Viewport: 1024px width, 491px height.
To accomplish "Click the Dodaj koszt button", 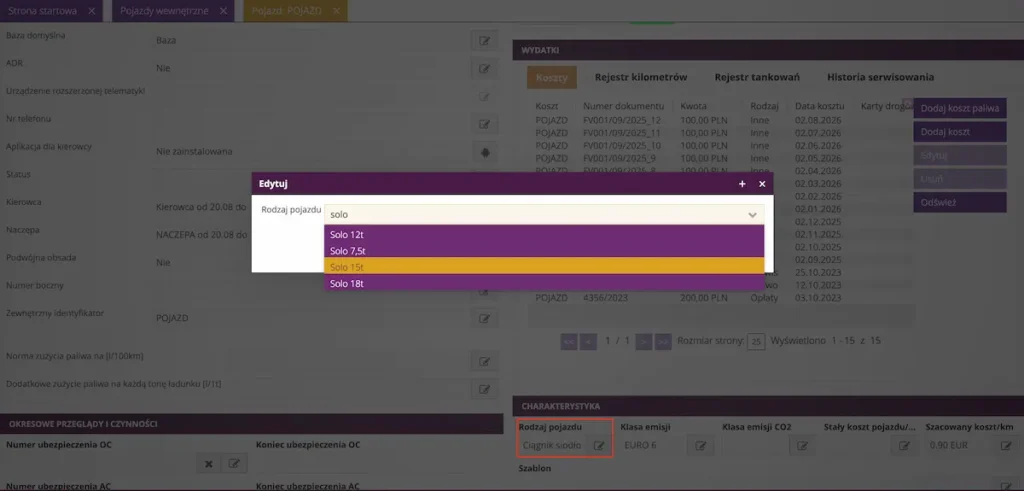I will coord(960,132).
